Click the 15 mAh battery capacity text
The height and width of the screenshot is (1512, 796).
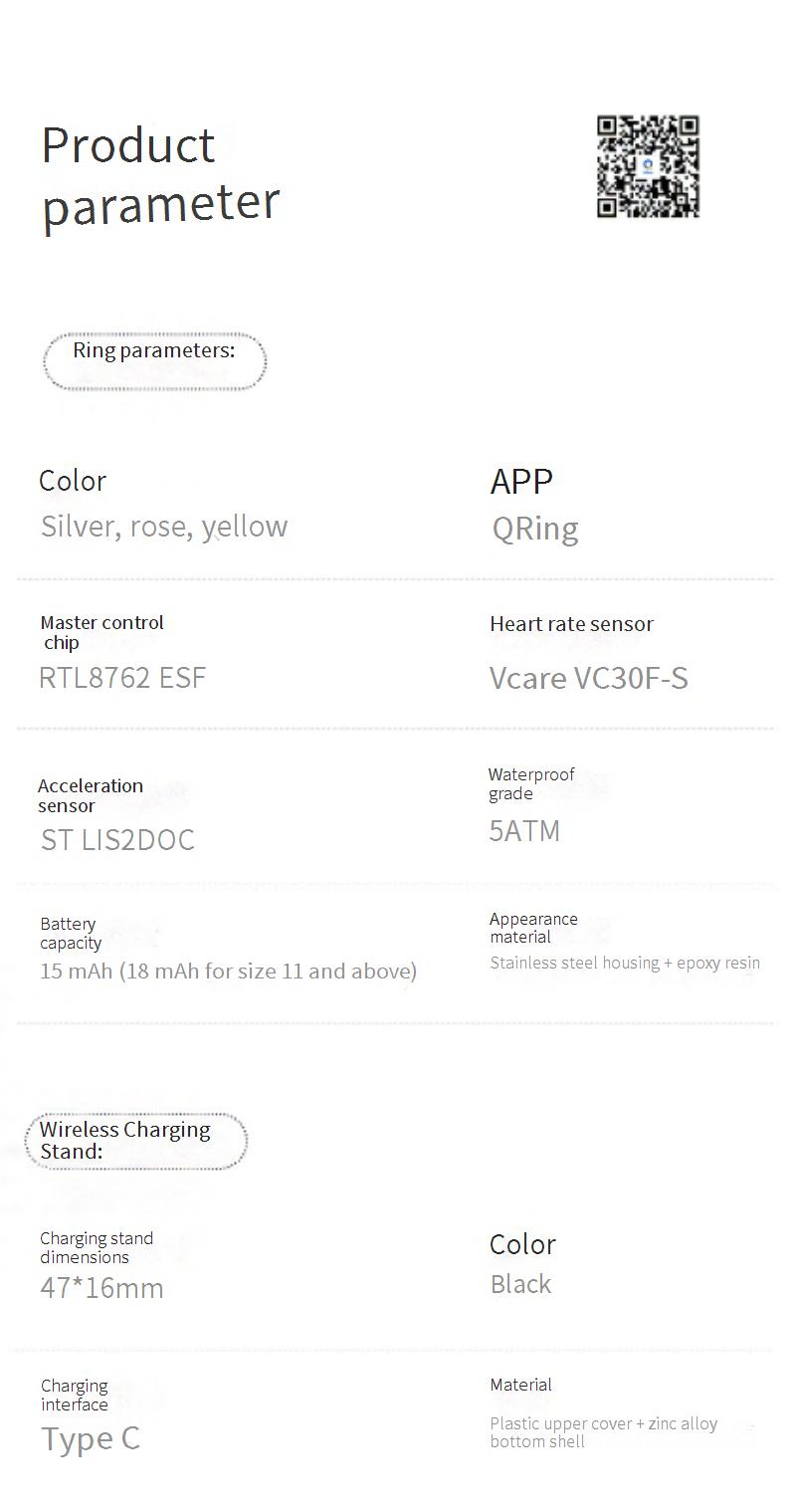(x=228, y=972)
